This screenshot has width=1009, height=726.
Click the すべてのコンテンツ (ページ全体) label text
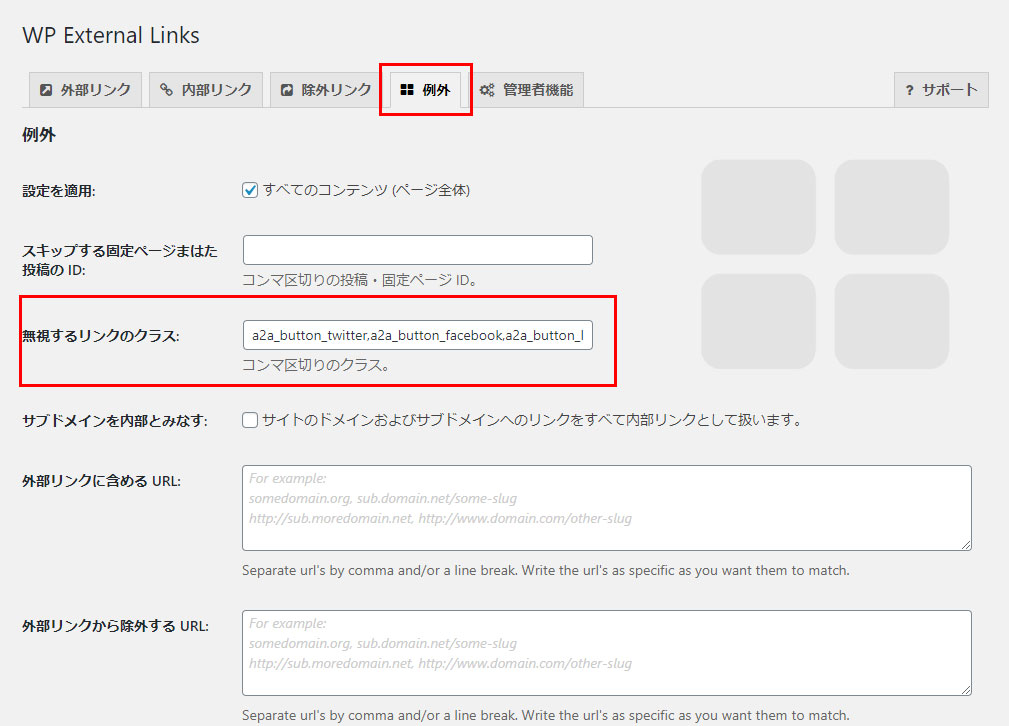(366, 190)
